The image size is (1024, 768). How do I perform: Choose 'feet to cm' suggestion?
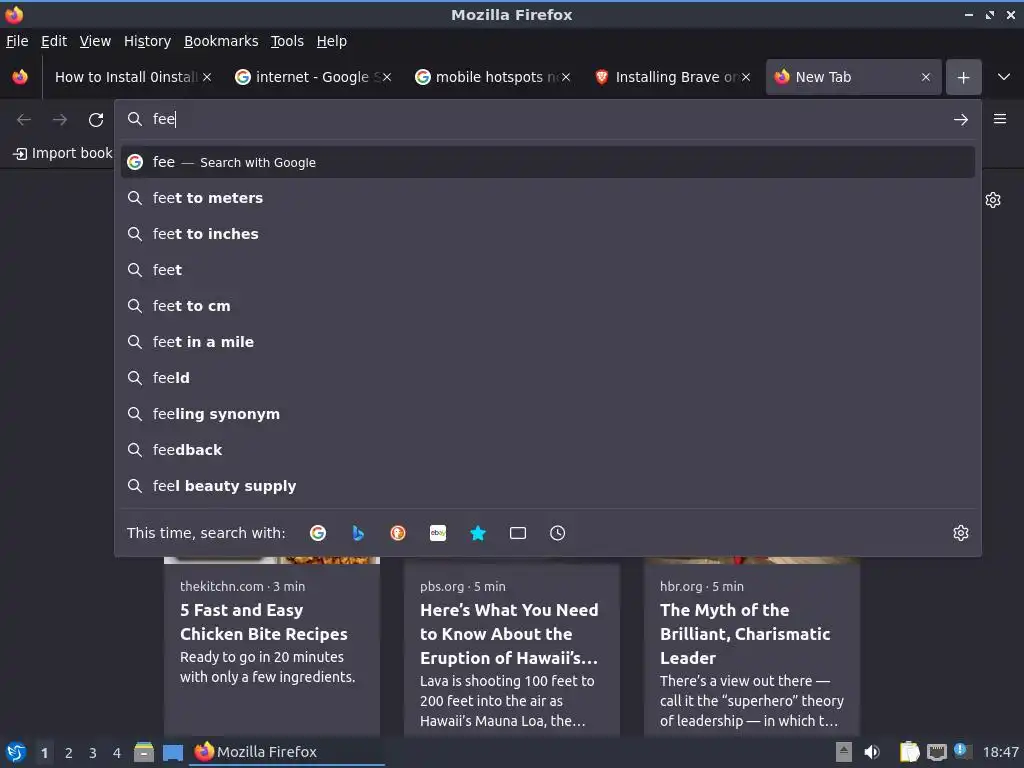coord(547,306)
